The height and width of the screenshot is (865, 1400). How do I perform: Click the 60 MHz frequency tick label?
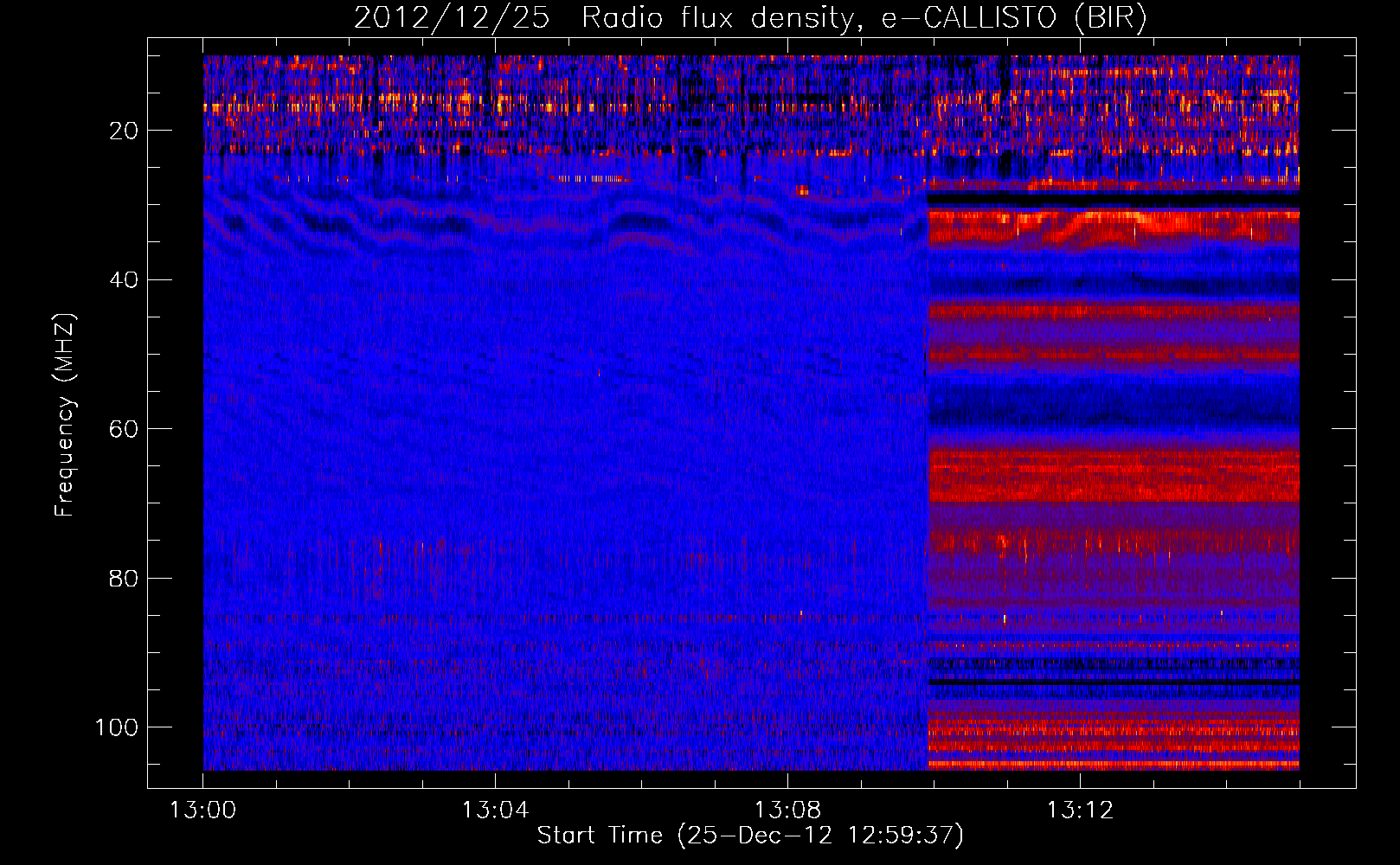click(x=125, y=429)
